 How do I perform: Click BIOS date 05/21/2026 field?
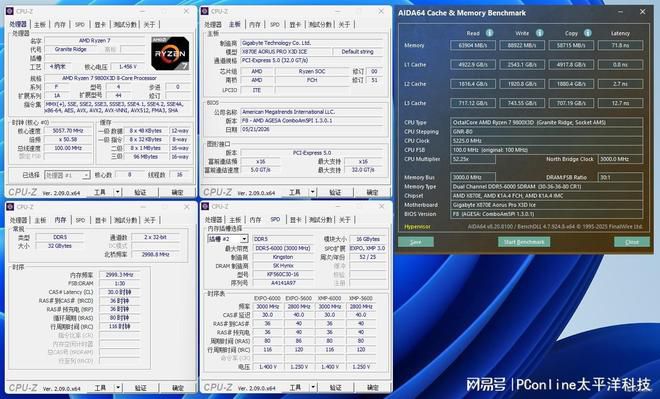click(312, 130)
